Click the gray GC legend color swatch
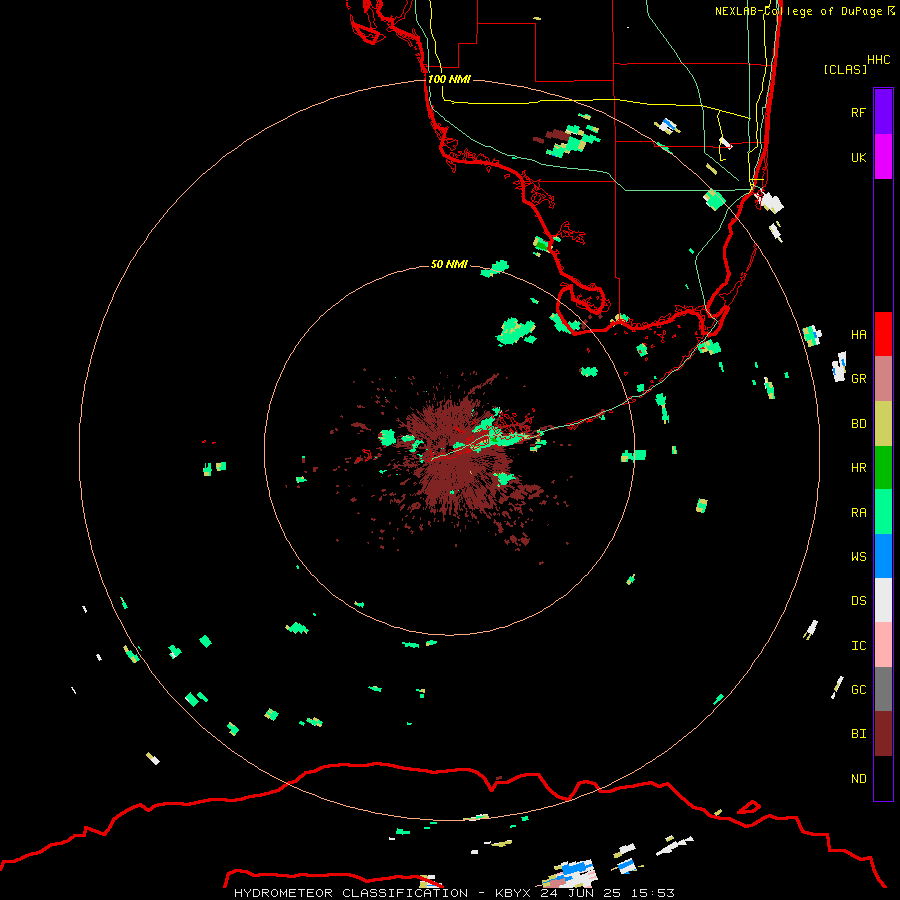Screen dimensions: 900x900 click(x=883, y=689)
